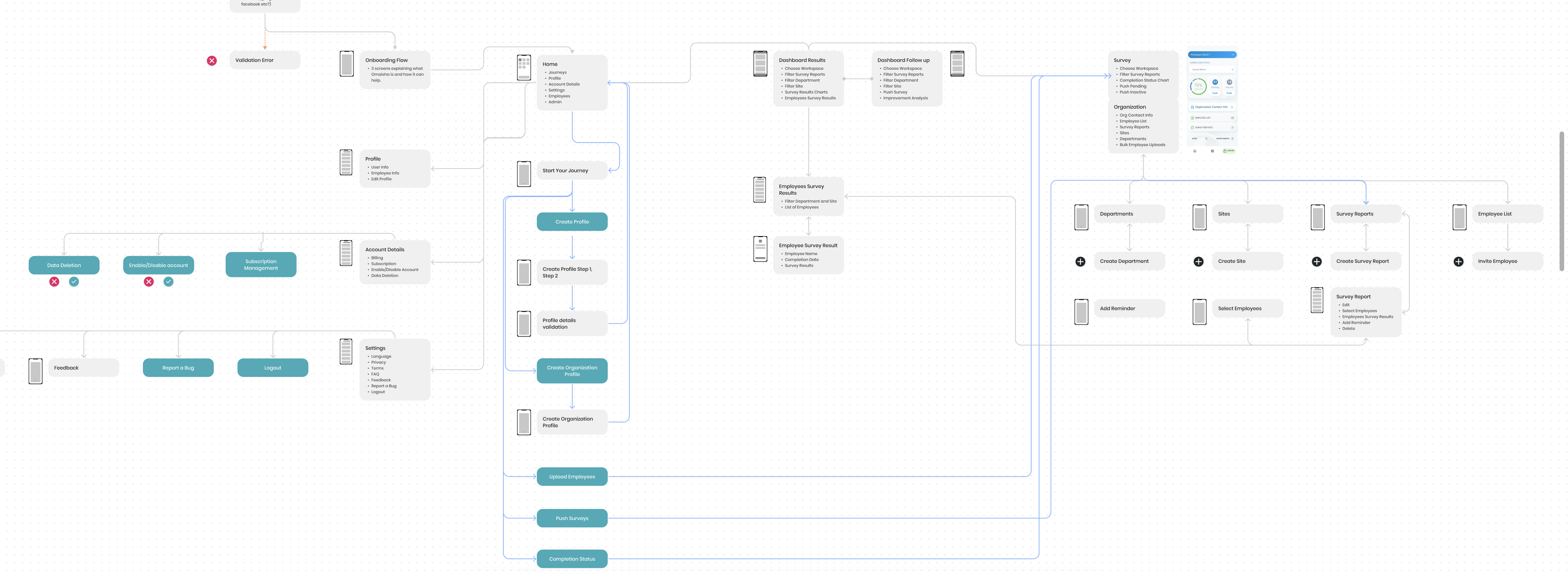Click the green check under Data Deletion

point(74,282)
